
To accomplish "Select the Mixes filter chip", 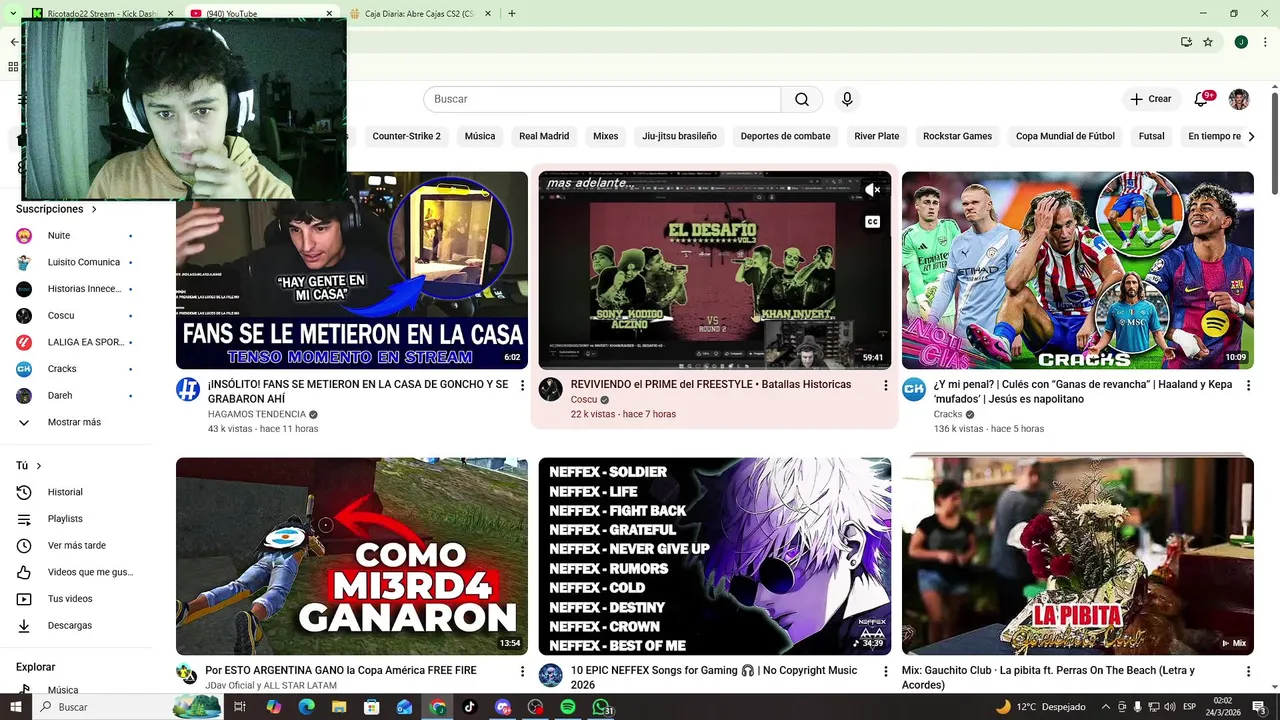I will (605, 136).
